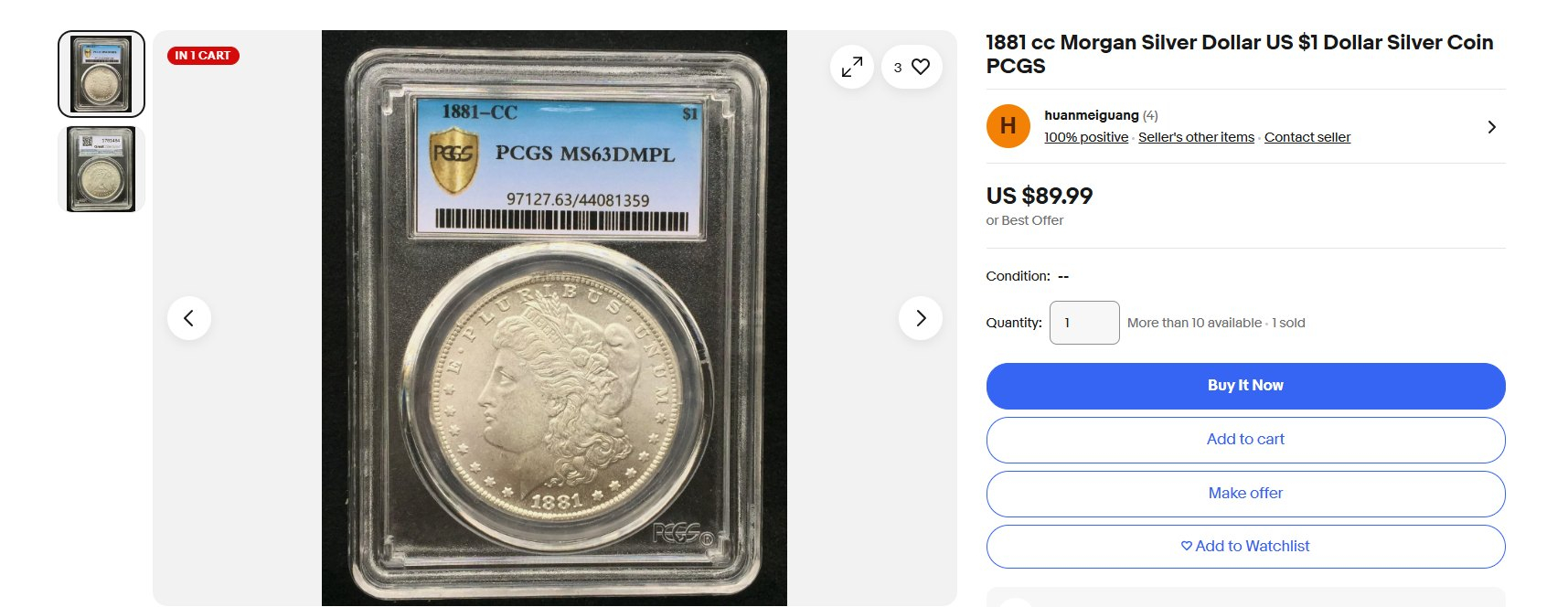Click the seller feedback count (4)
Viewport: 1568px width, 607px height.
click(x=1150, y=115)
